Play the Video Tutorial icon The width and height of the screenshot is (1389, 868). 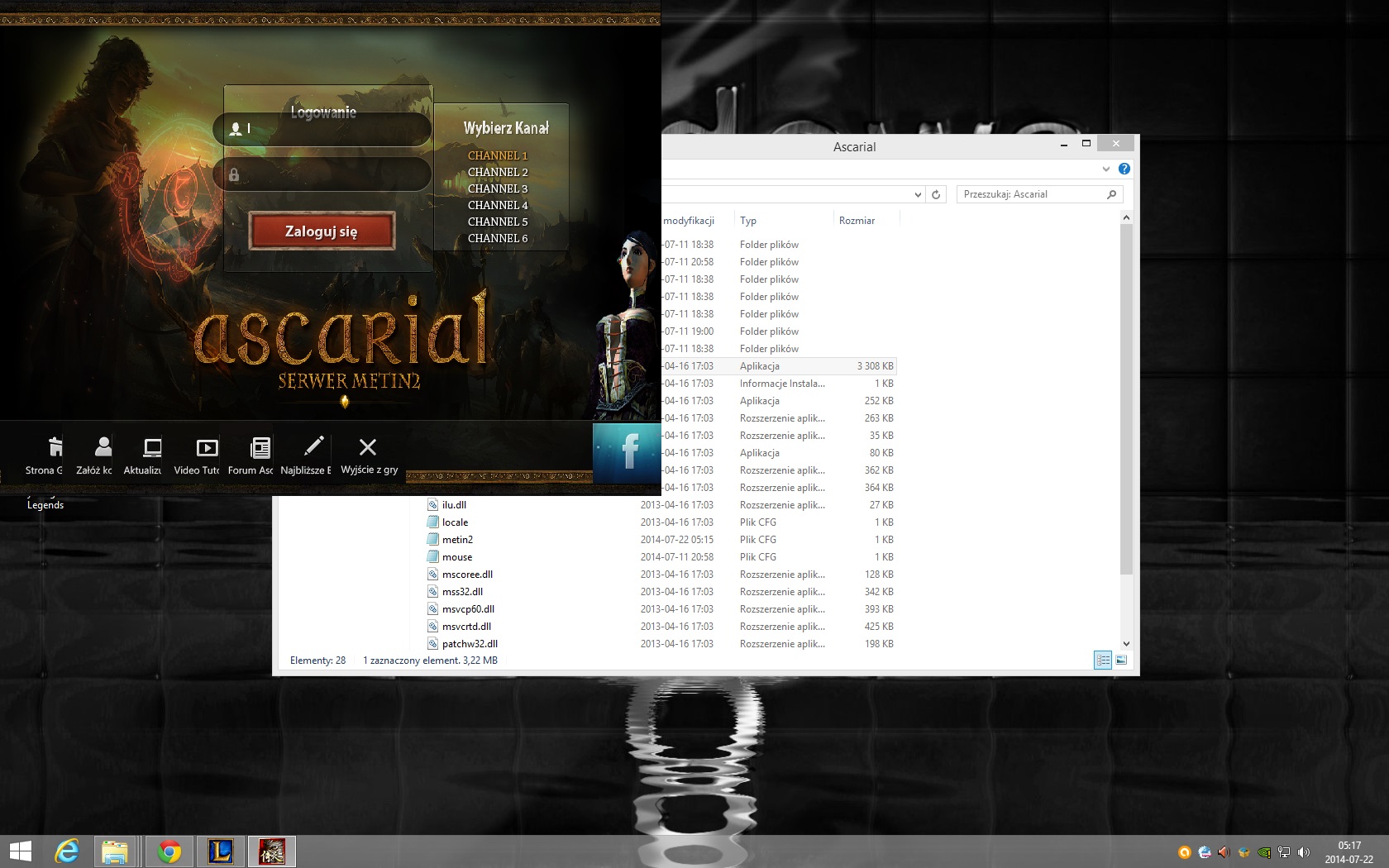coord(207,447)
